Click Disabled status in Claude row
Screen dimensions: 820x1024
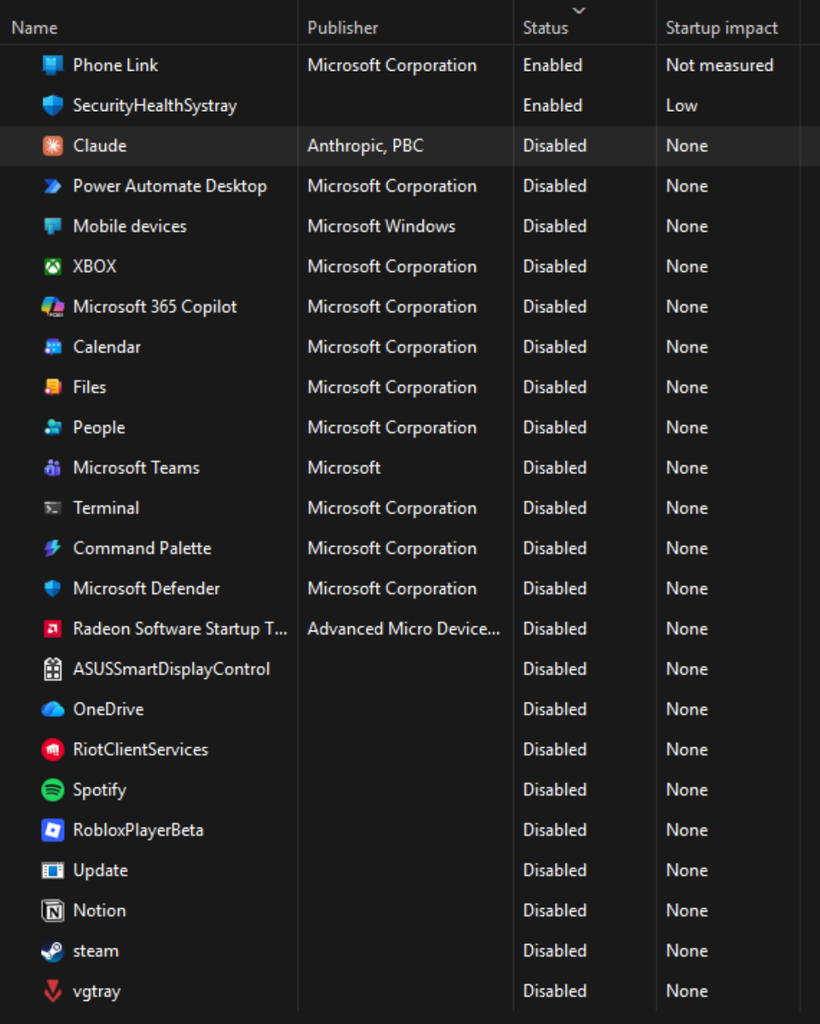click(555, 146)
